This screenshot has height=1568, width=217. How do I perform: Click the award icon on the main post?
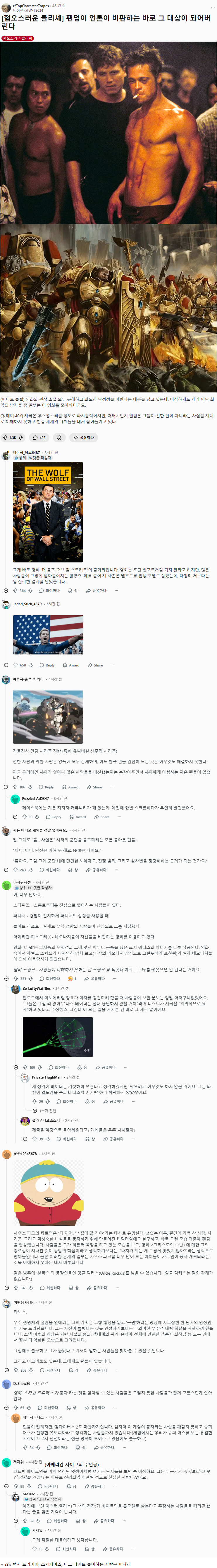click(59, 437)
